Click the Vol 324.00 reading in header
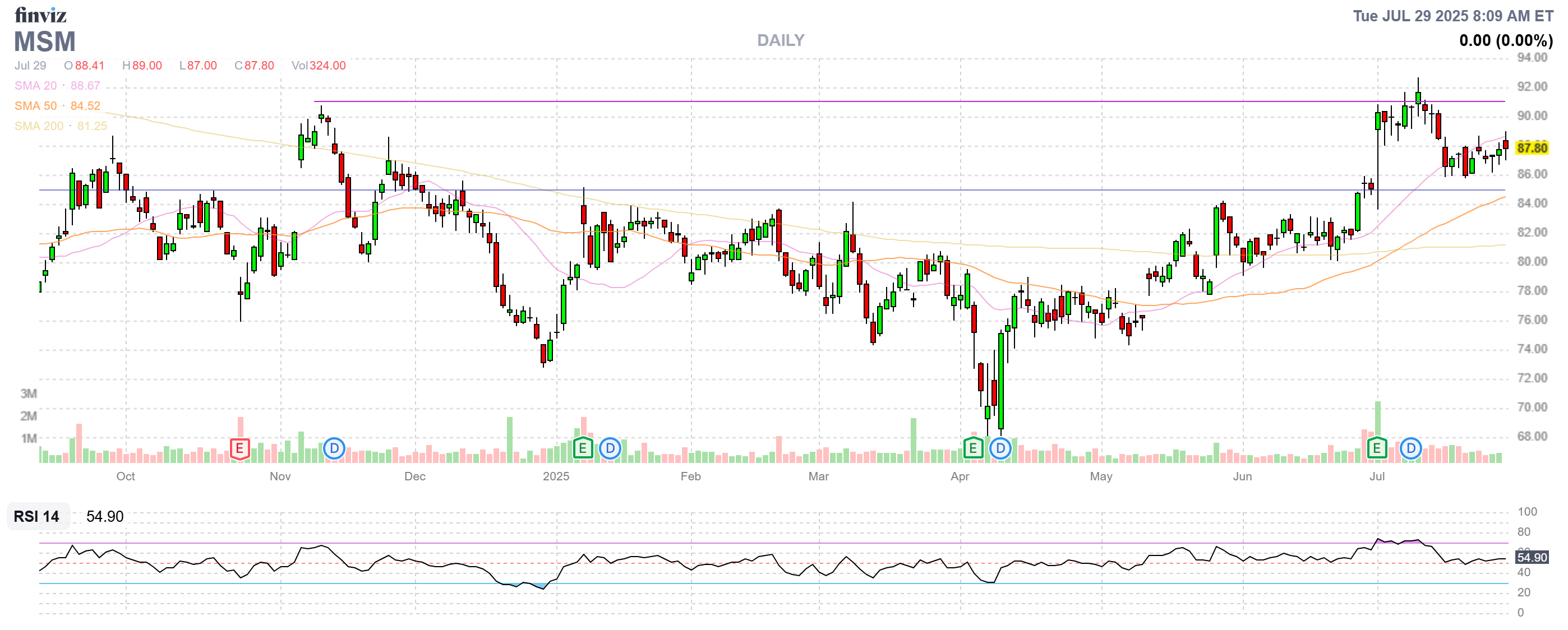This screenshot has width=1568, height=630. click(x=319, y=65)
